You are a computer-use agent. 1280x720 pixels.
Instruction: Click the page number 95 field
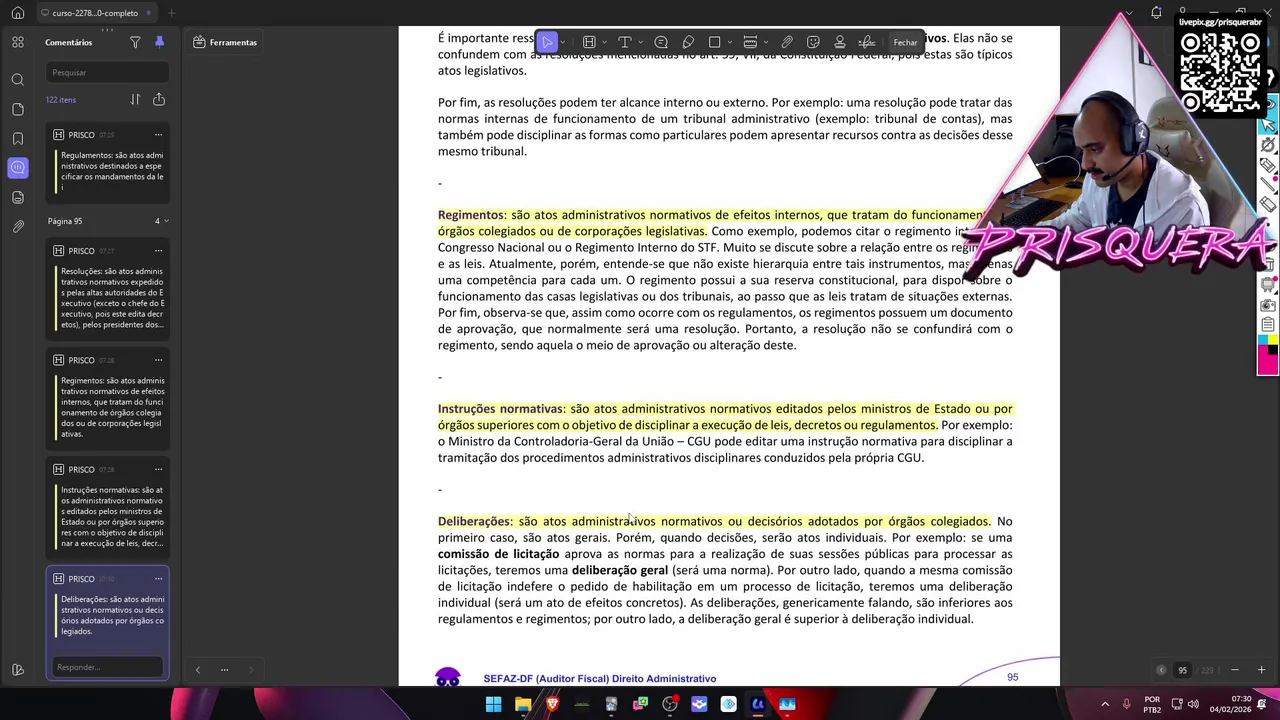[x=1182, y=670]
